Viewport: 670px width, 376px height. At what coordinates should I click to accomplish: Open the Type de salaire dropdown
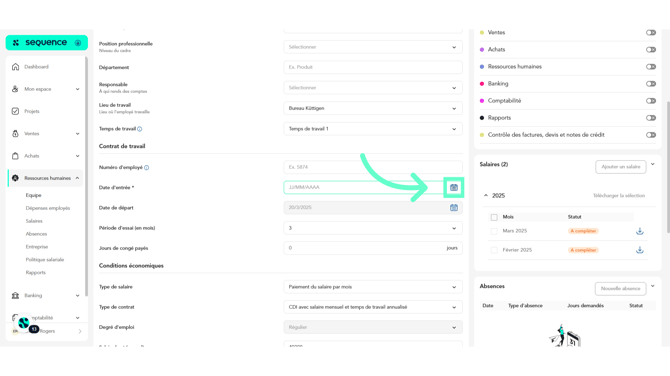[x=373, y=287]
